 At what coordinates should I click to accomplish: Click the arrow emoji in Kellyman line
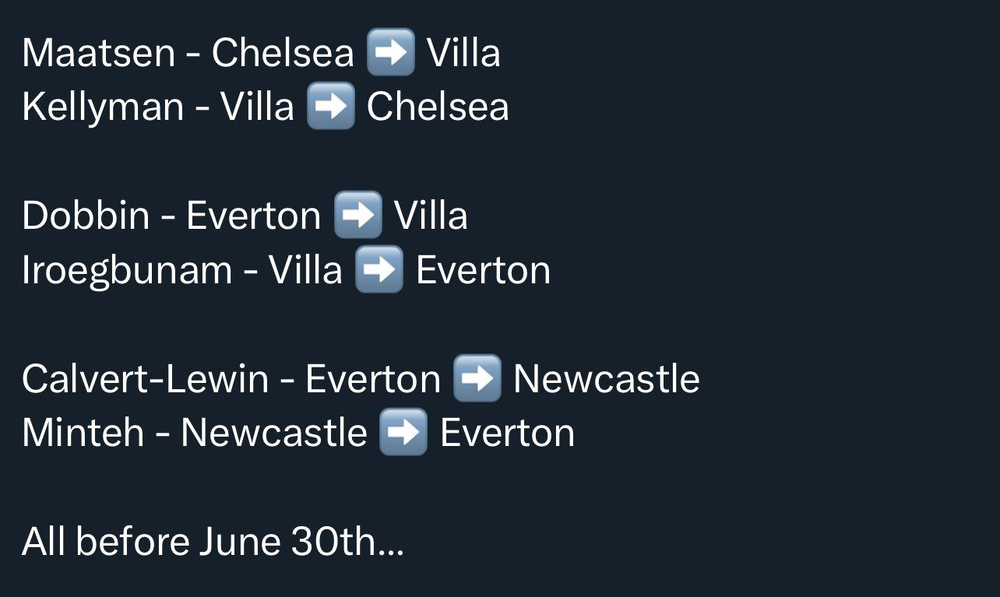point(331,106)
